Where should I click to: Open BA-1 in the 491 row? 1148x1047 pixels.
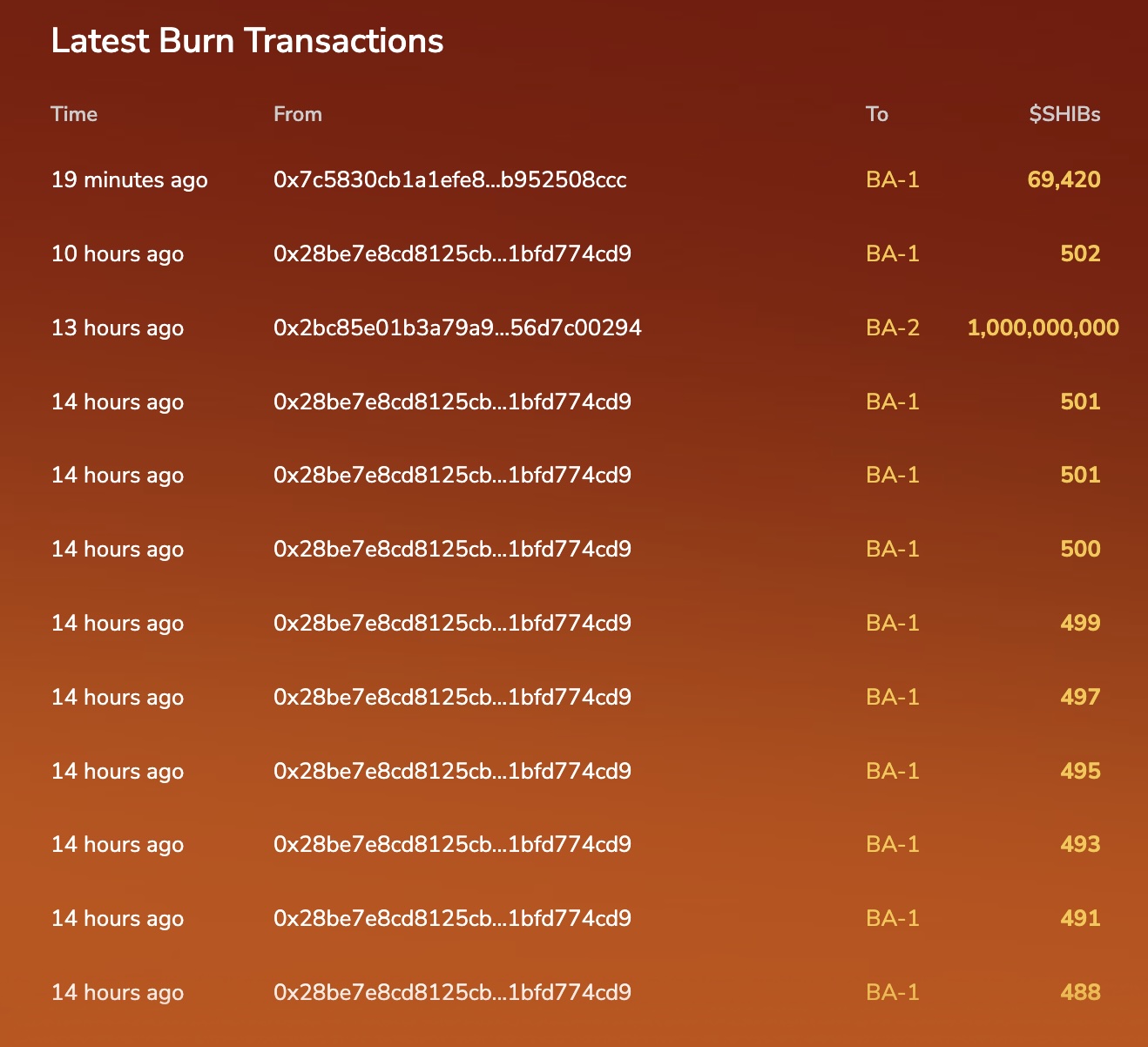click(x=893, y=919)
